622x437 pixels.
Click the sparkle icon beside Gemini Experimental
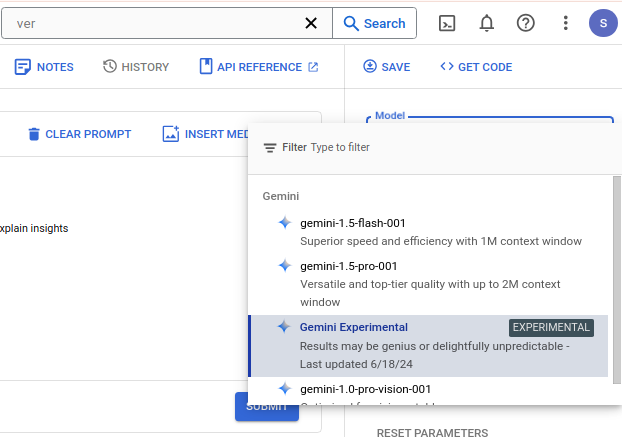pyautogui.click(x=284, y=327)
